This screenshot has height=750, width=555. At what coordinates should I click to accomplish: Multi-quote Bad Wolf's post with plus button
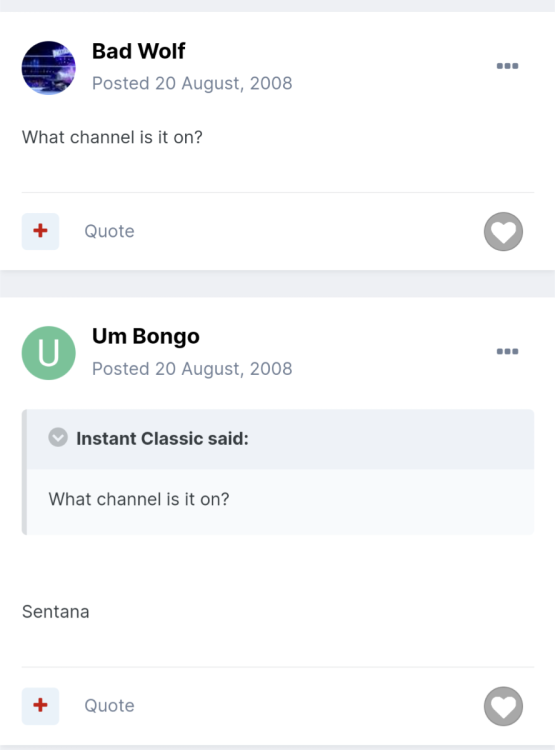pos(40,231)
